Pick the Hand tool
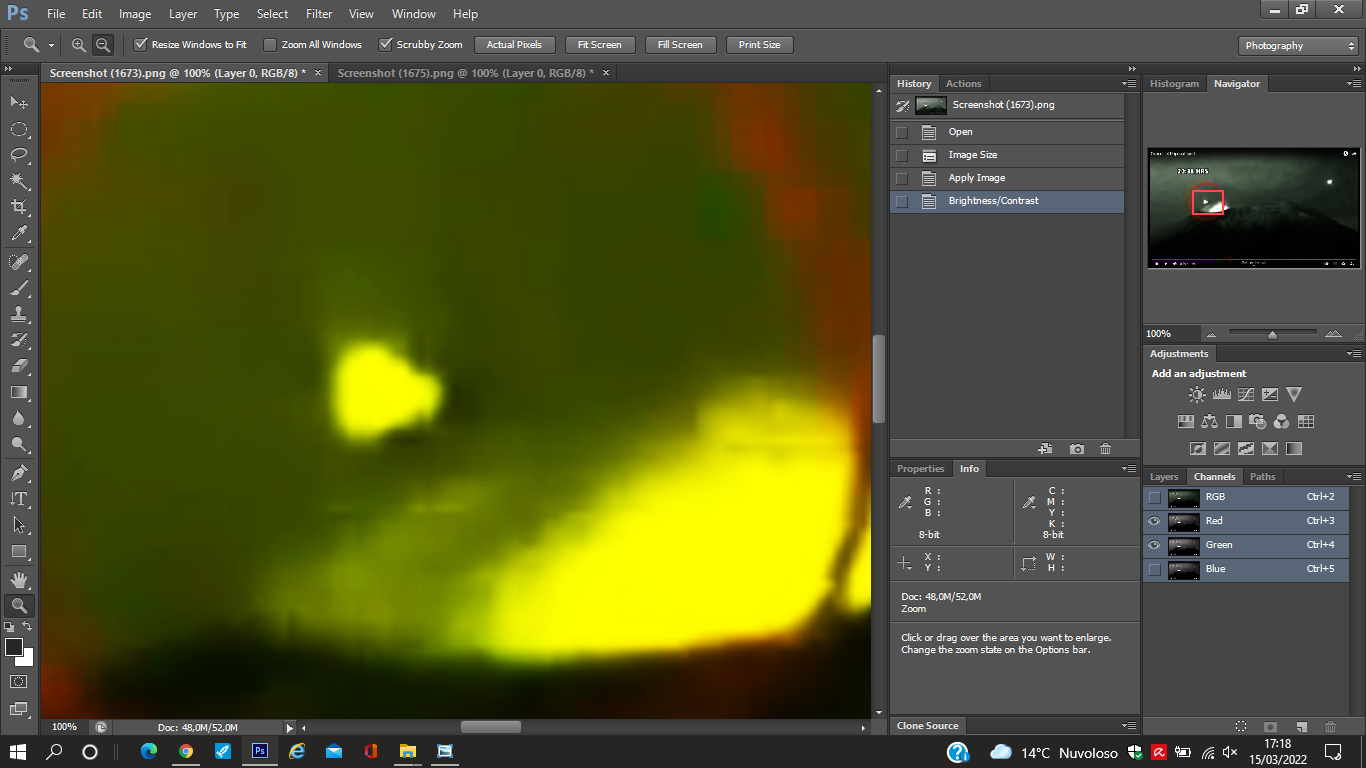 coord(19,579)
